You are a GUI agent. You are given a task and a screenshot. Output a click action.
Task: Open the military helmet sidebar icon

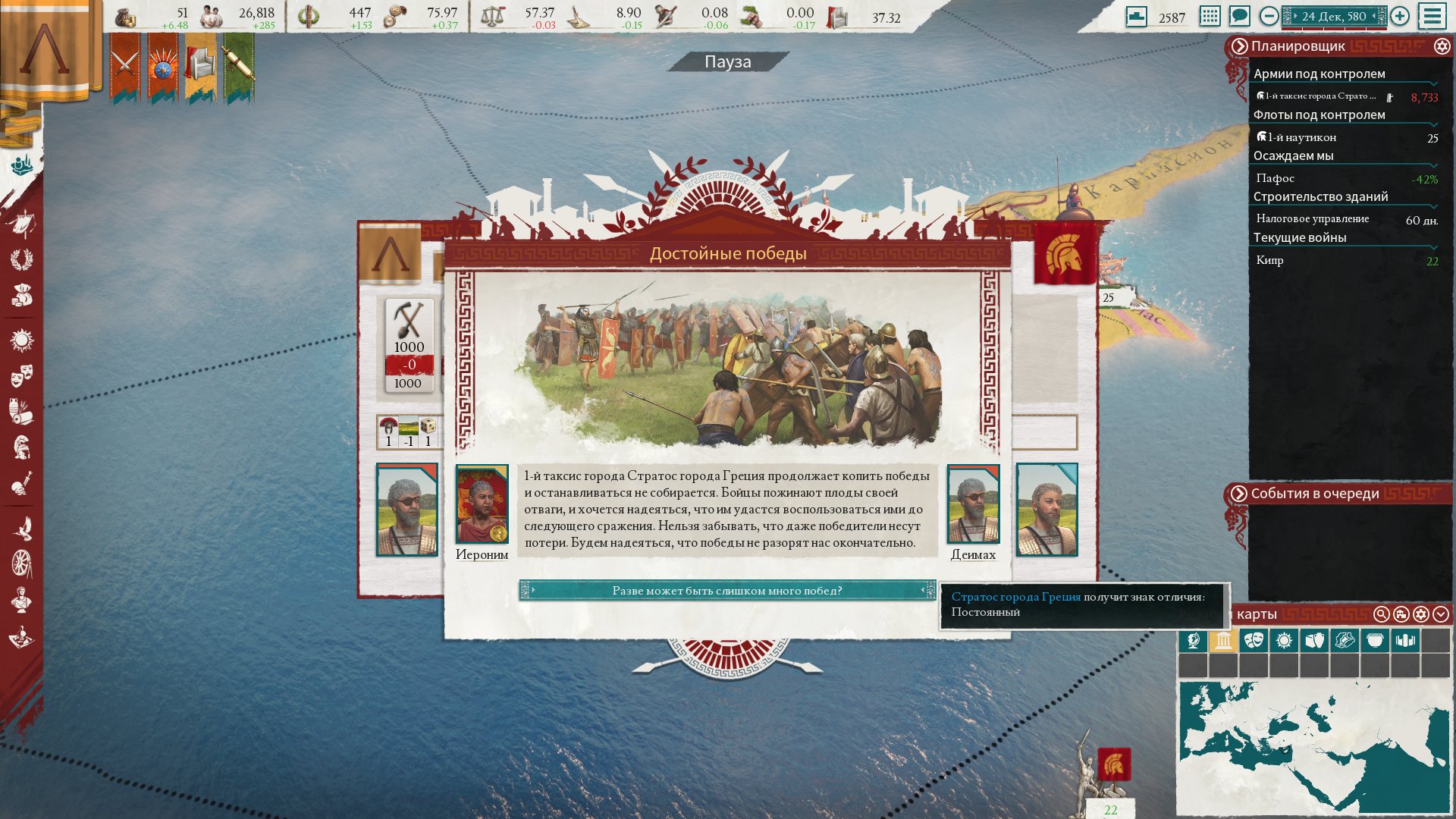pos(21,447)
